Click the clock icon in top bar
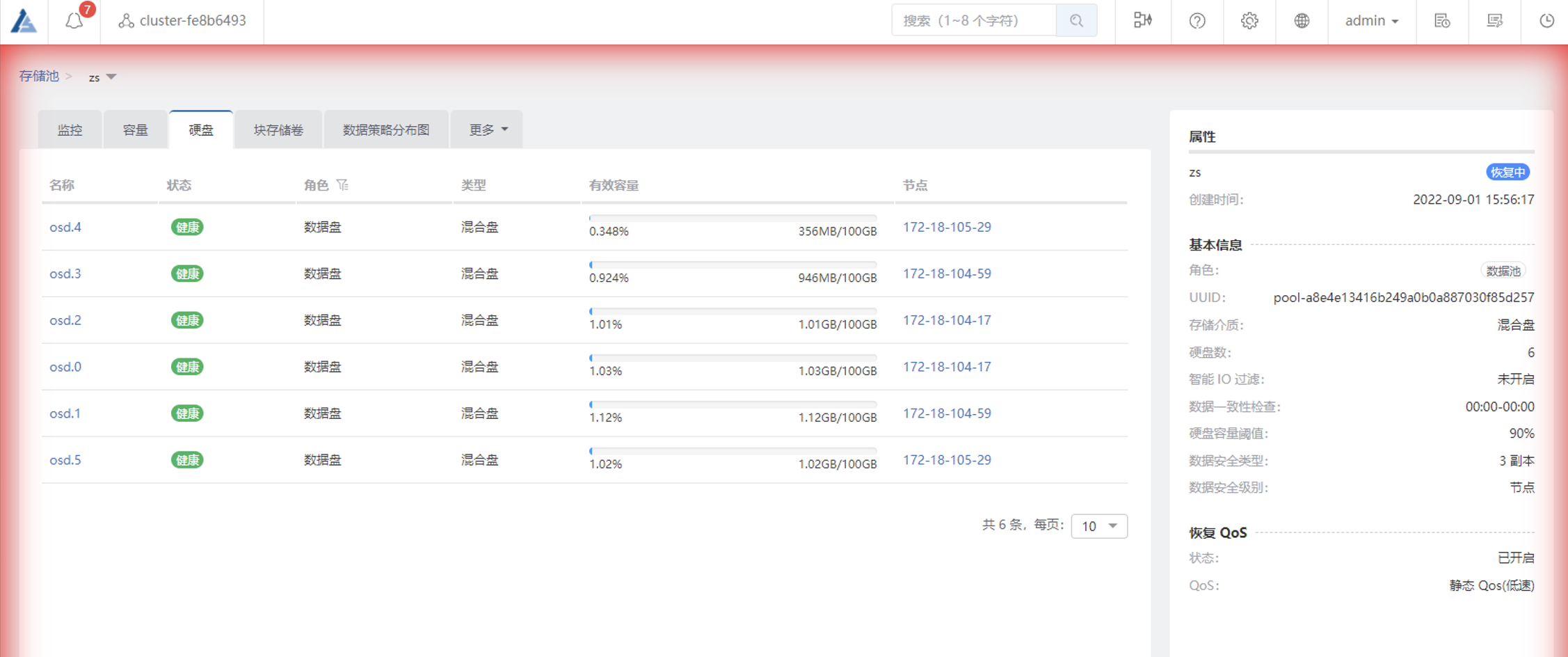The width and height of the screenshot is (1568, 657). pos(1546,21)
